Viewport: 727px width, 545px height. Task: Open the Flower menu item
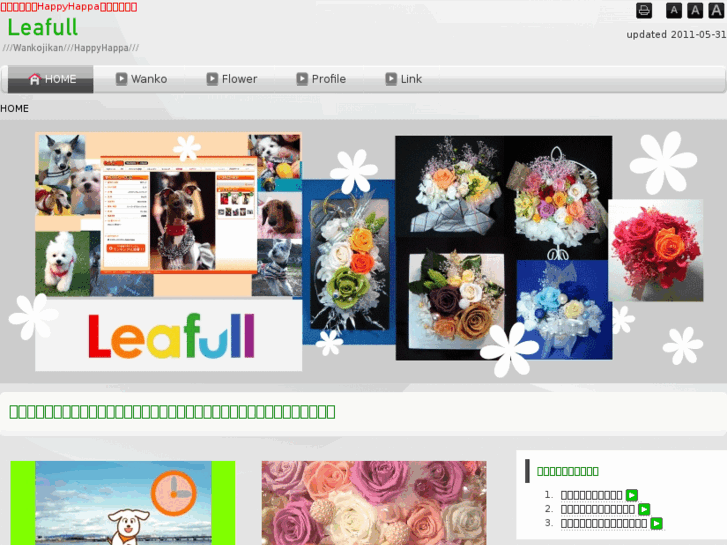tap(232, 79)
